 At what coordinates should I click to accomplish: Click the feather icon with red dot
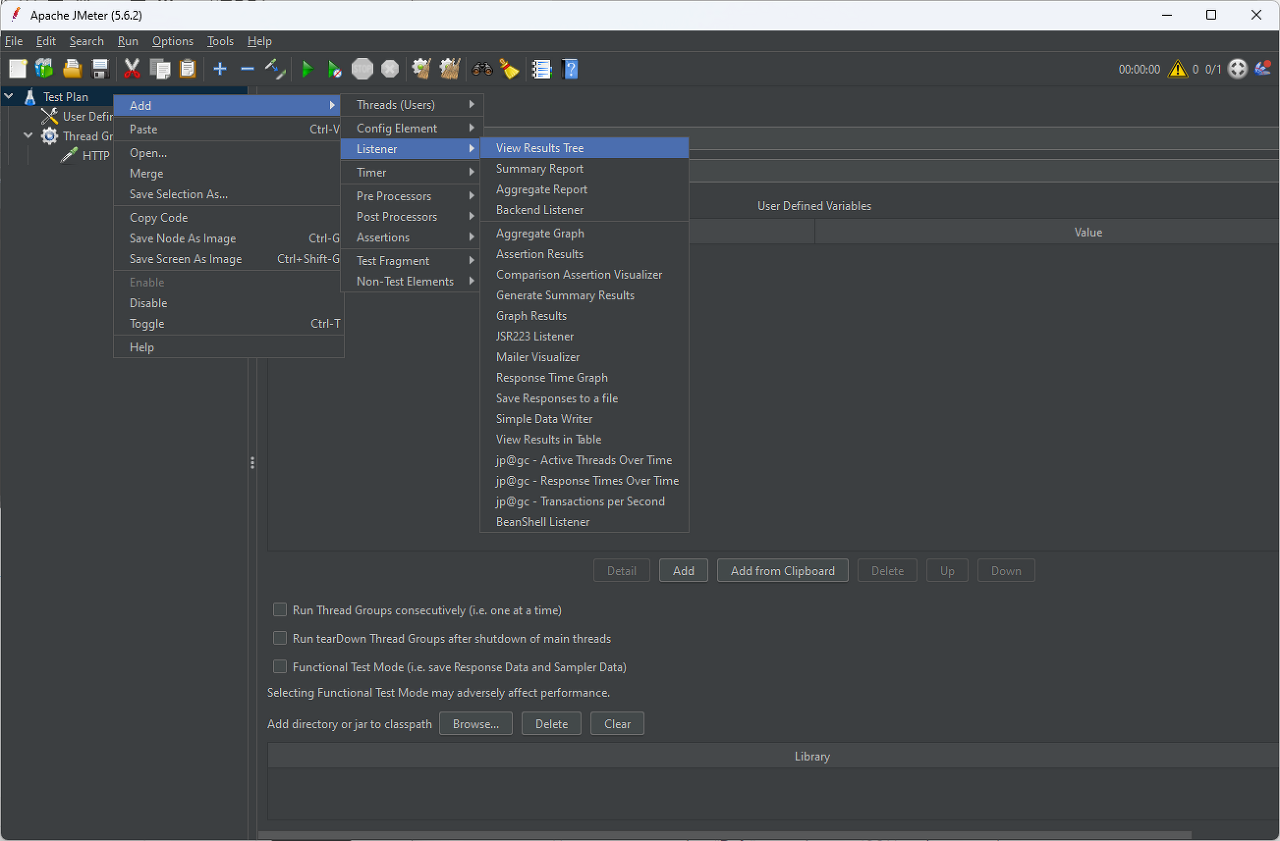(x=1263, y=69)
